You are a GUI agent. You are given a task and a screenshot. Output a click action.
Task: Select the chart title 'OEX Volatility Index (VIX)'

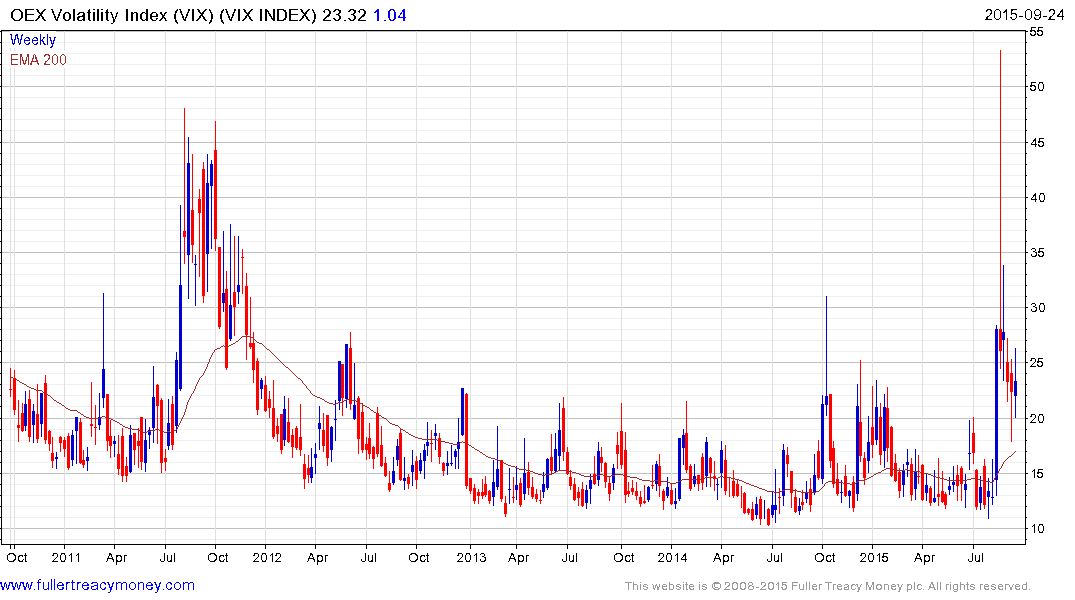point(112,15)
